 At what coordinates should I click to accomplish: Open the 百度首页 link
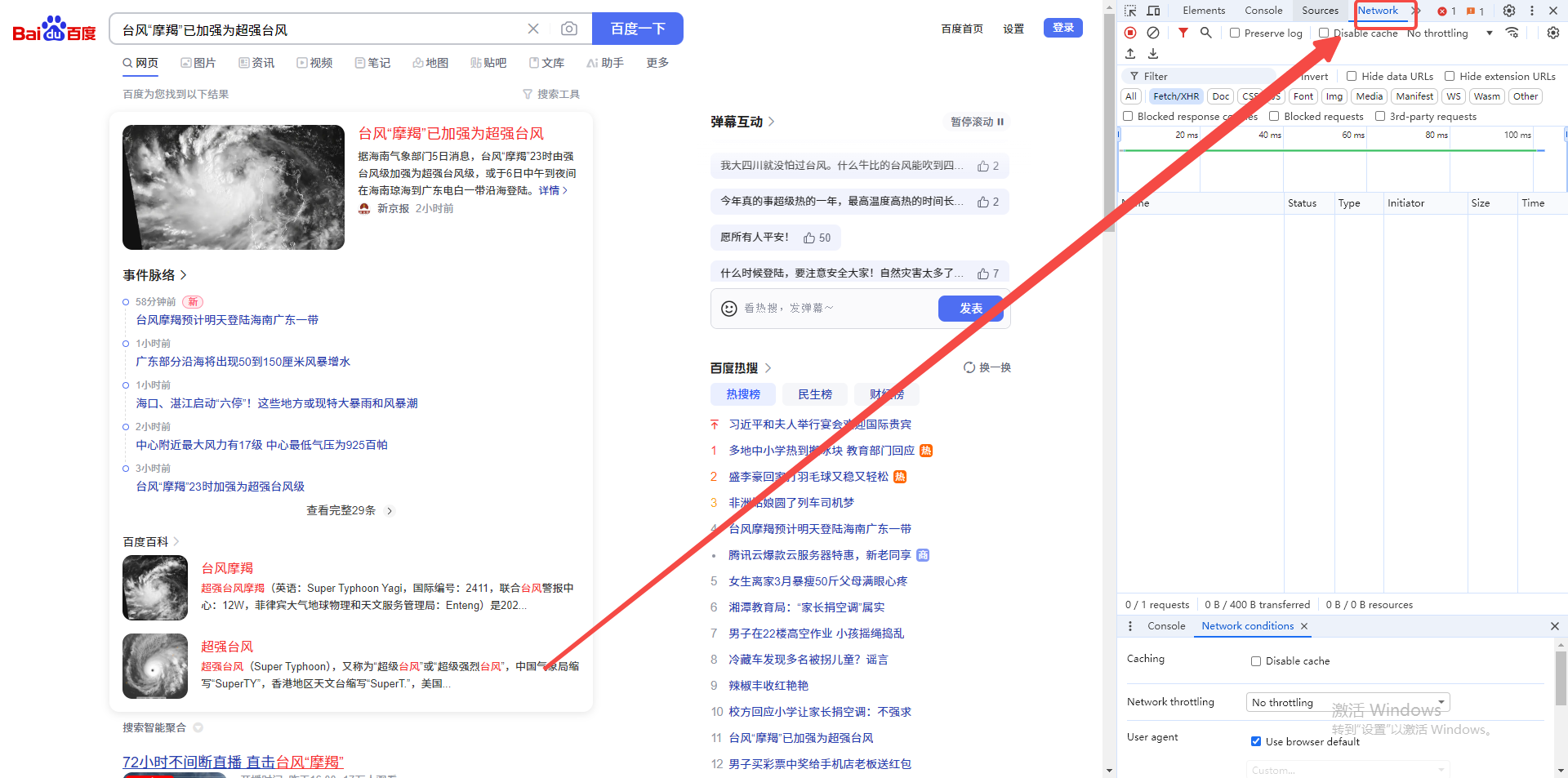(x=962, y=29)
